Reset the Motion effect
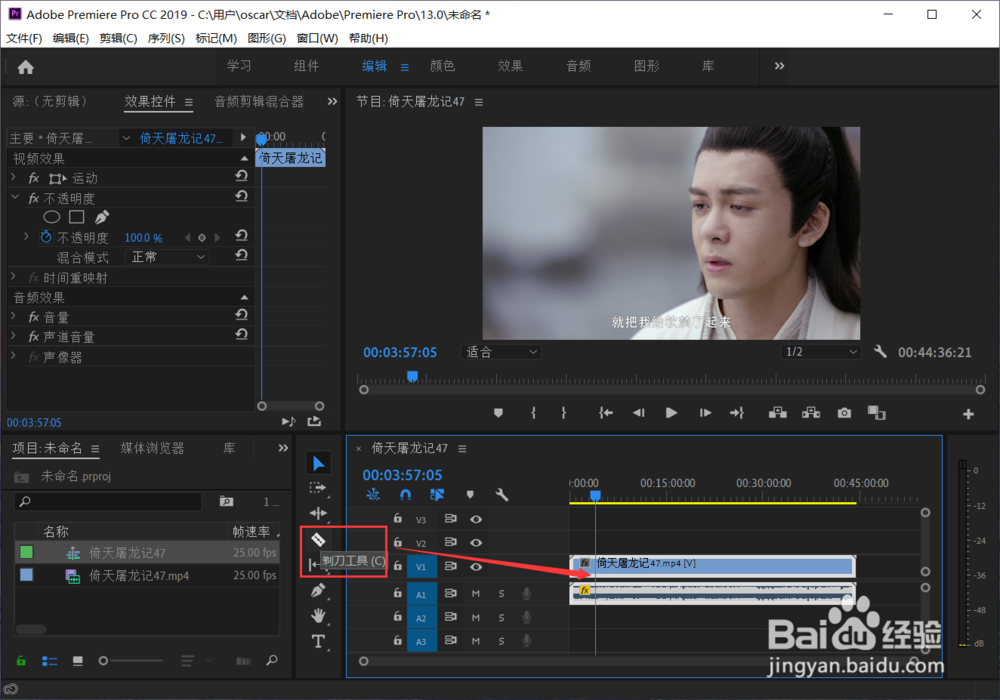 pyautogui.click(x=241, y=175)
